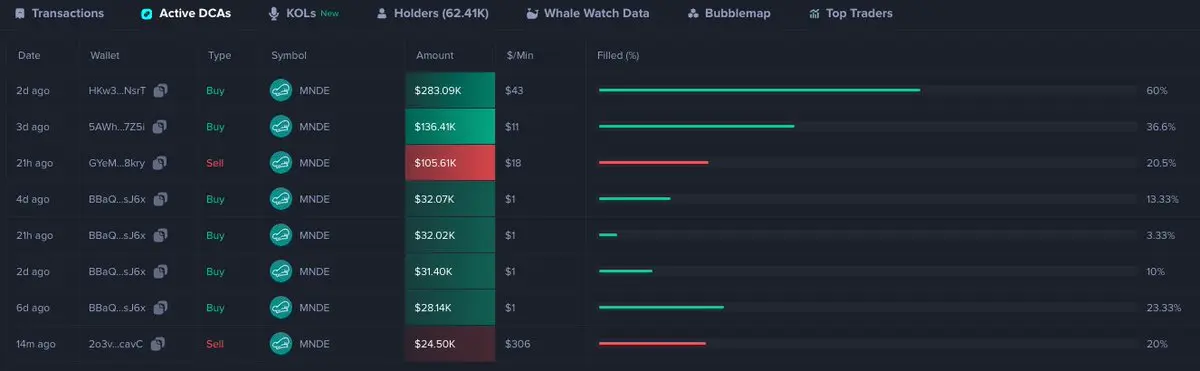The height and width of the screenshot is (371, 1200).
Task: Copy the HKw3...NsrT wallet address
Action: coord(160,90)
